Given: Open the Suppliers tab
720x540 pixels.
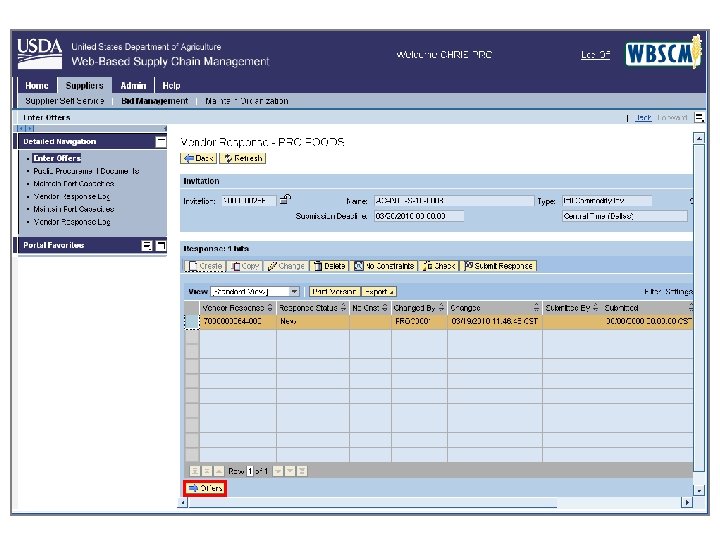Looking at the screenshot, I should click(84, 85).
